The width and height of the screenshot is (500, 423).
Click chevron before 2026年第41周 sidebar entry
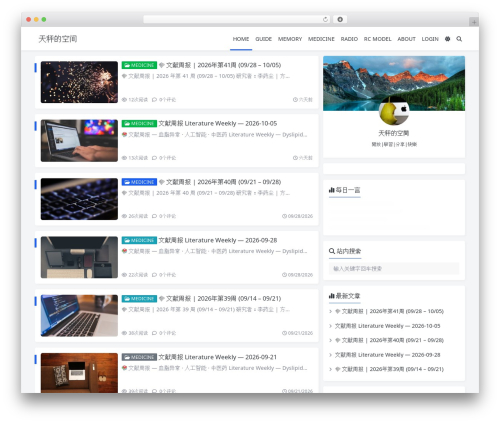(x=330, y=311)
